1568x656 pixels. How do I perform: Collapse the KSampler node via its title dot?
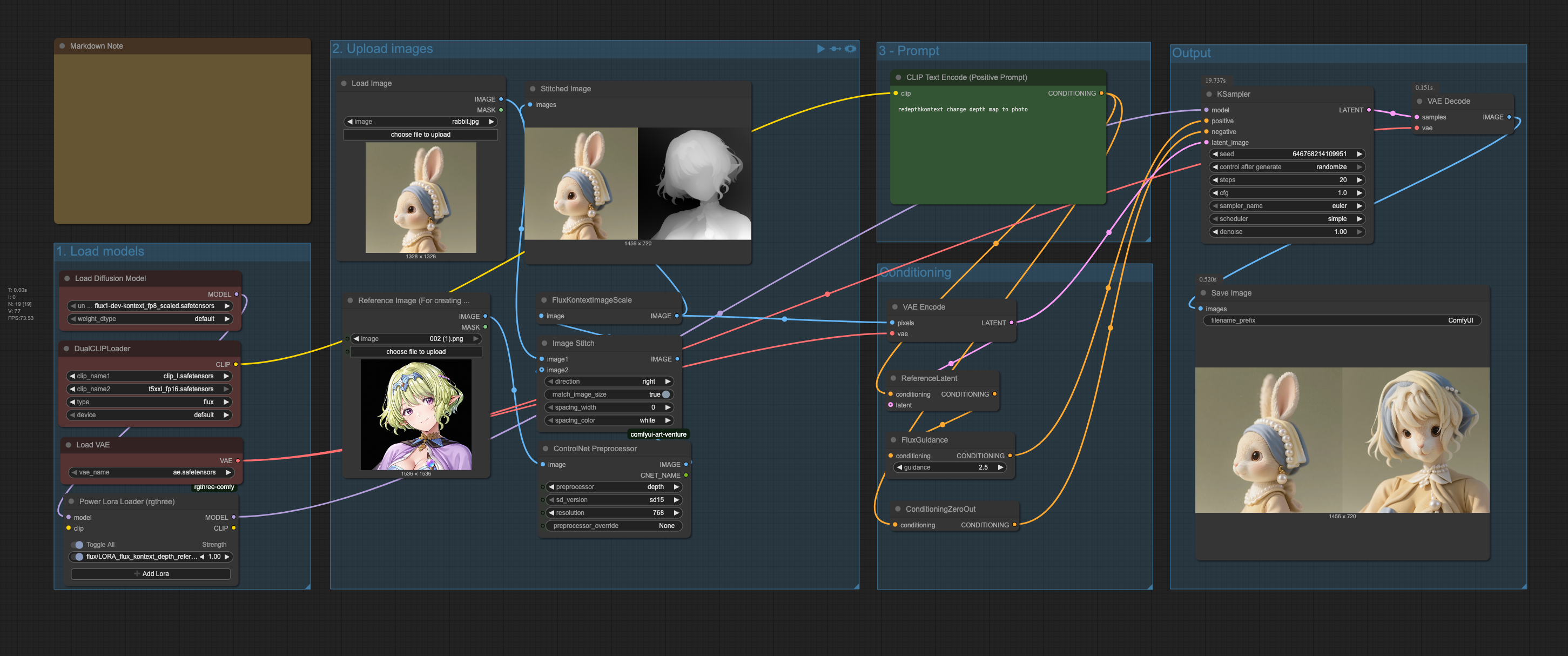[1209, 95]
